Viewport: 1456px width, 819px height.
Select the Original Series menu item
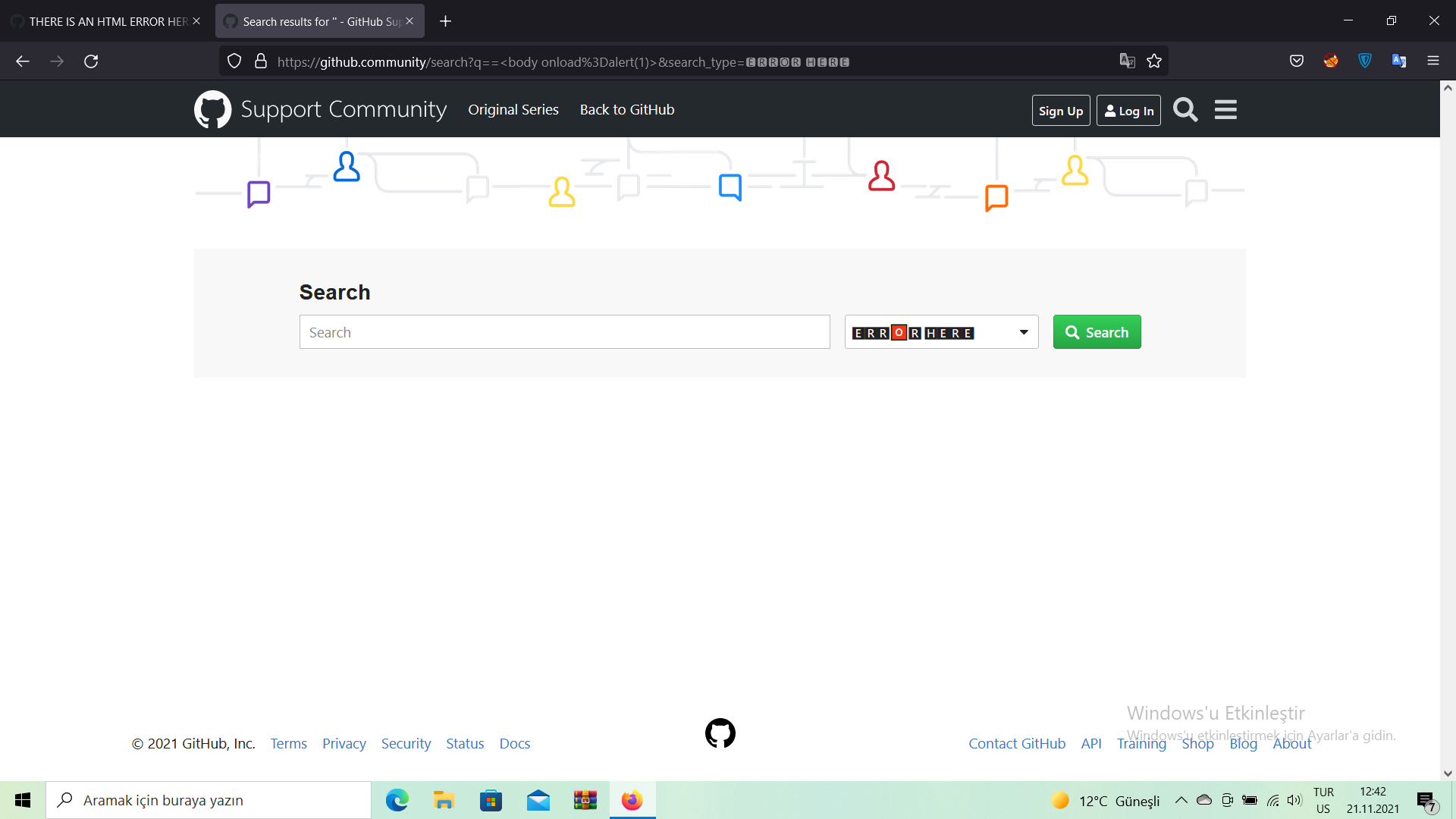coord(513,109)
